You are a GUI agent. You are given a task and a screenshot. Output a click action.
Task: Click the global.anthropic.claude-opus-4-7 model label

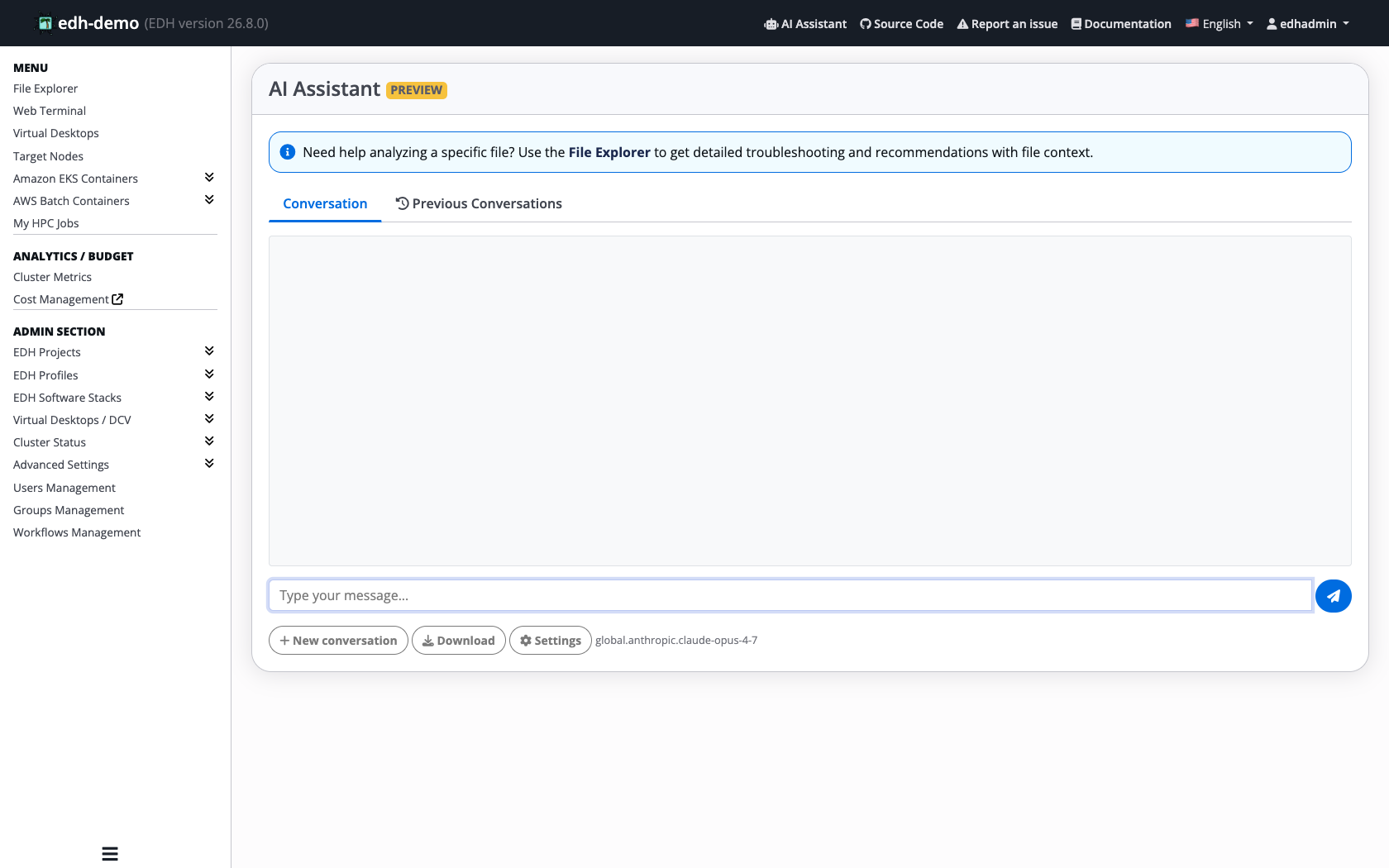(x=676, y=640)
